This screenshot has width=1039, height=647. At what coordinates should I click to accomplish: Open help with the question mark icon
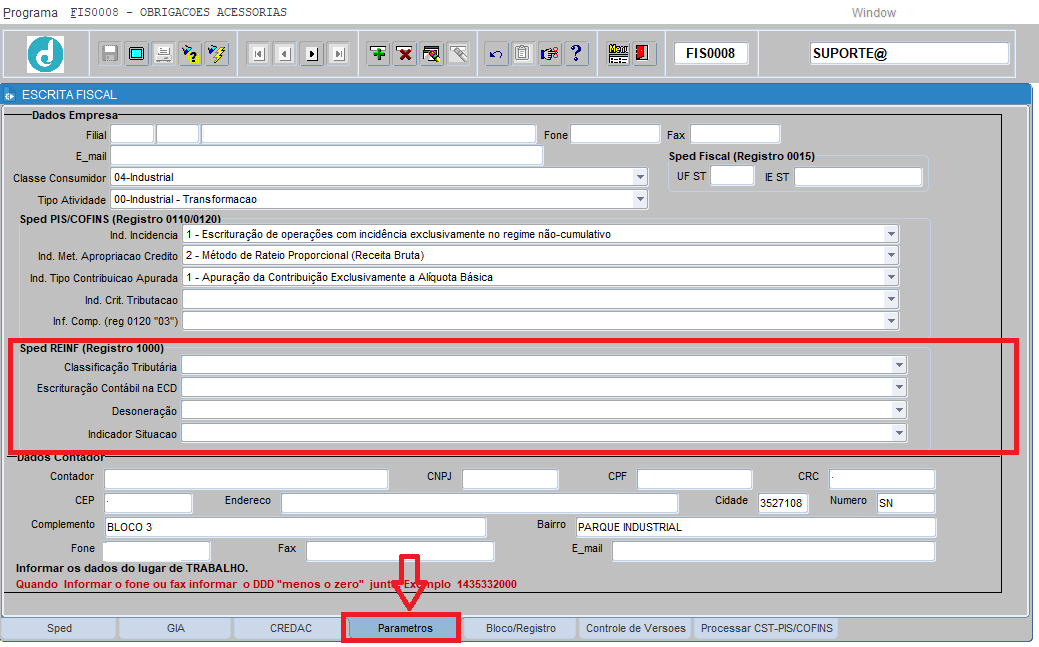[576, 54]
